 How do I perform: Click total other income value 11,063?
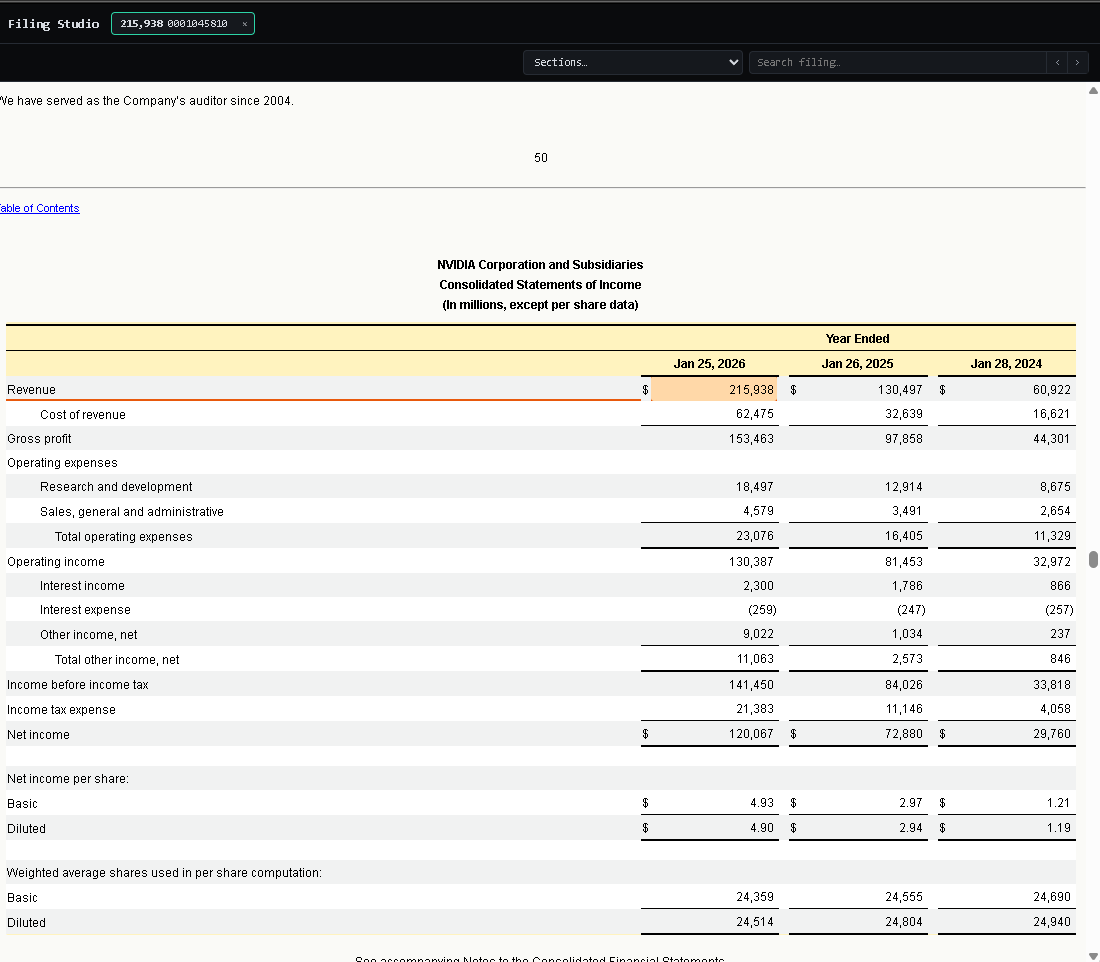(x=755, y=659)
